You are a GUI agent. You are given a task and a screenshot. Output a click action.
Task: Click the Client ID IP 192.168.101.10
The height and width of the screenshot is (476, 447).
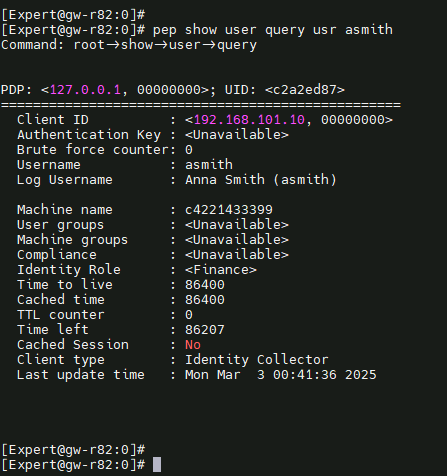click(249, 120)
